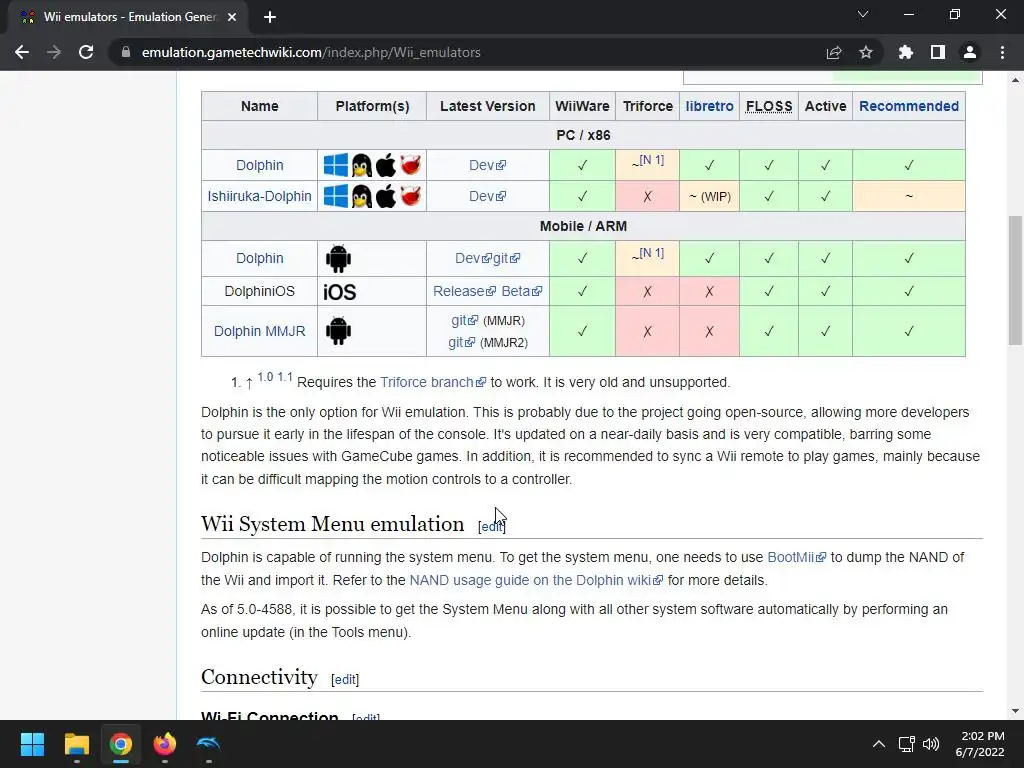Click the 1.0 footnote backlink
The height and width of the screenshot is (768, 1024).
(265, 377)
